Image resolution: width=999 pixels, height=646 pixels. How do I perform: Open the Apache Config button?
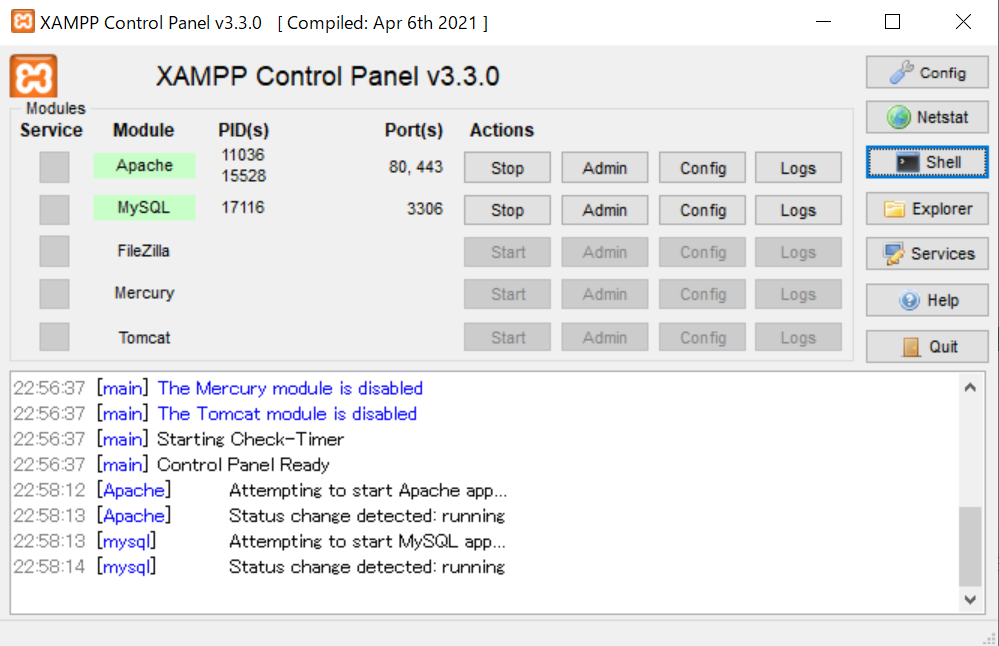pos(703,168)
